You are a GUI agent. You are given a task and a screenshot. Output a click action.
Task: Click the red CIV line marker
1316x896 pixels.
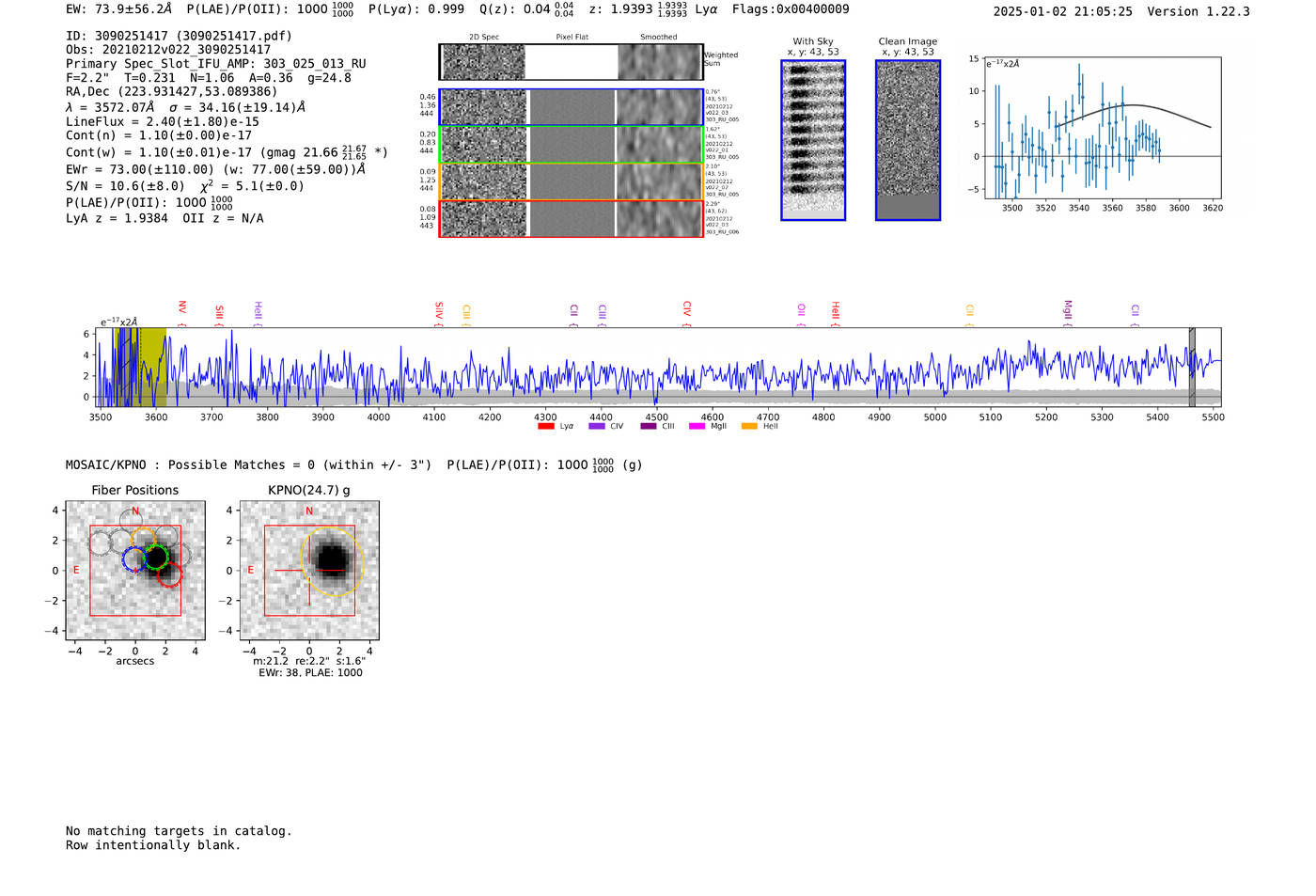click(687, 309)
